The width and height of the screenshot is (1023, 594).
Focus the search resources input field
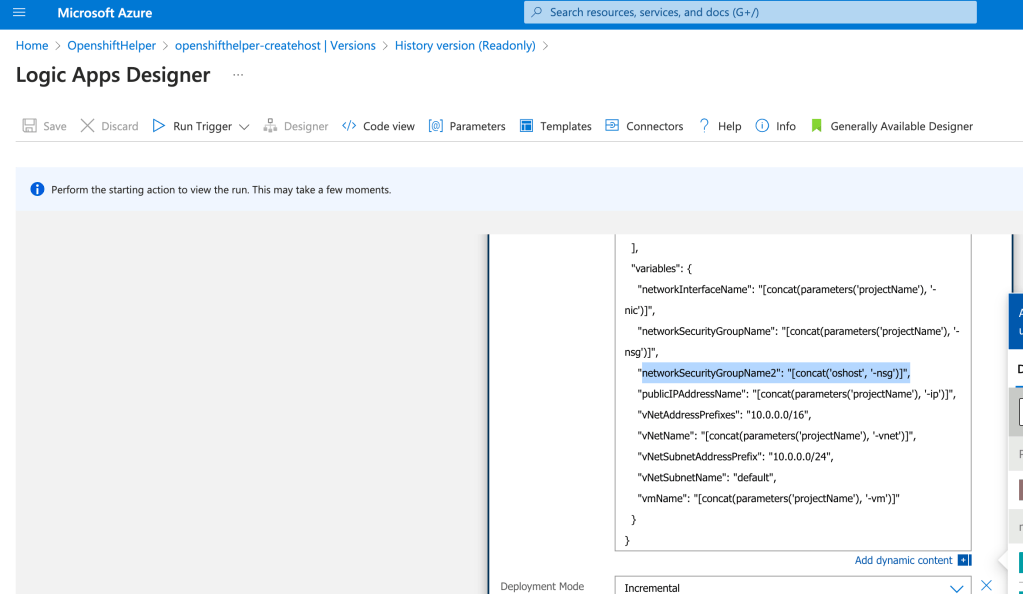click(x=750, y=12)
